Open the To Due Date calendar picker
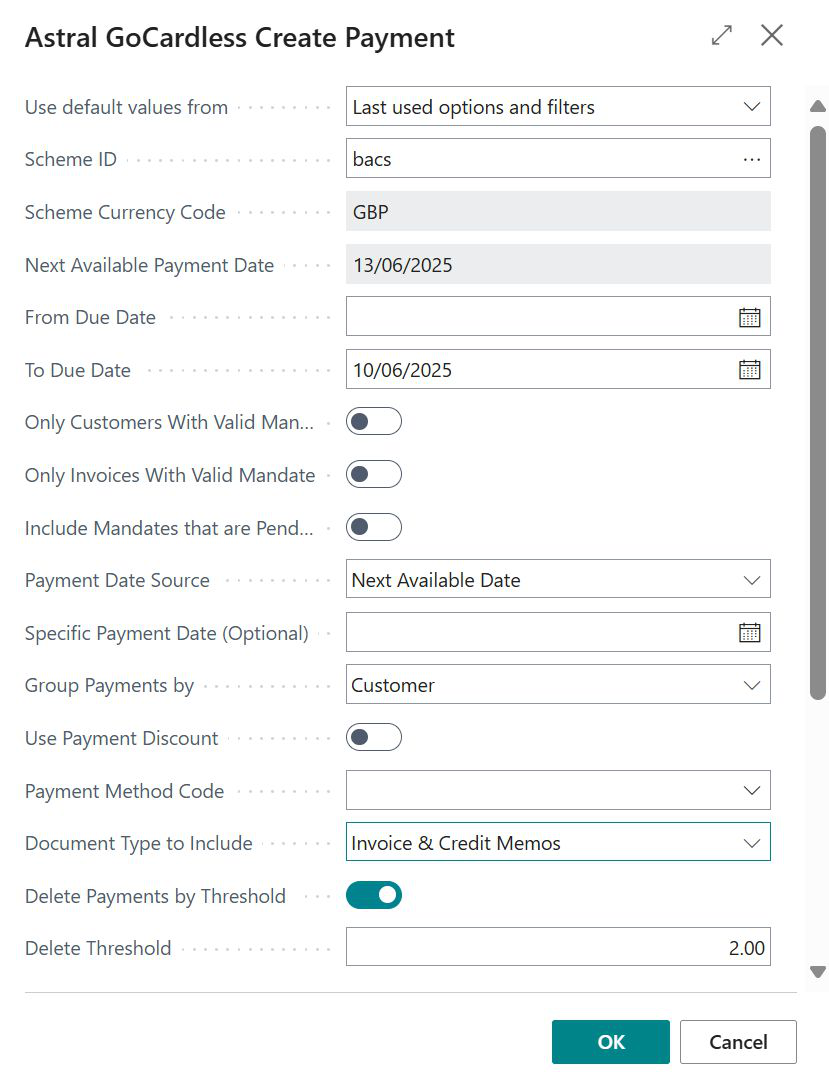The width and height of the screenshot is (829, 1081). tap(749, 370)
